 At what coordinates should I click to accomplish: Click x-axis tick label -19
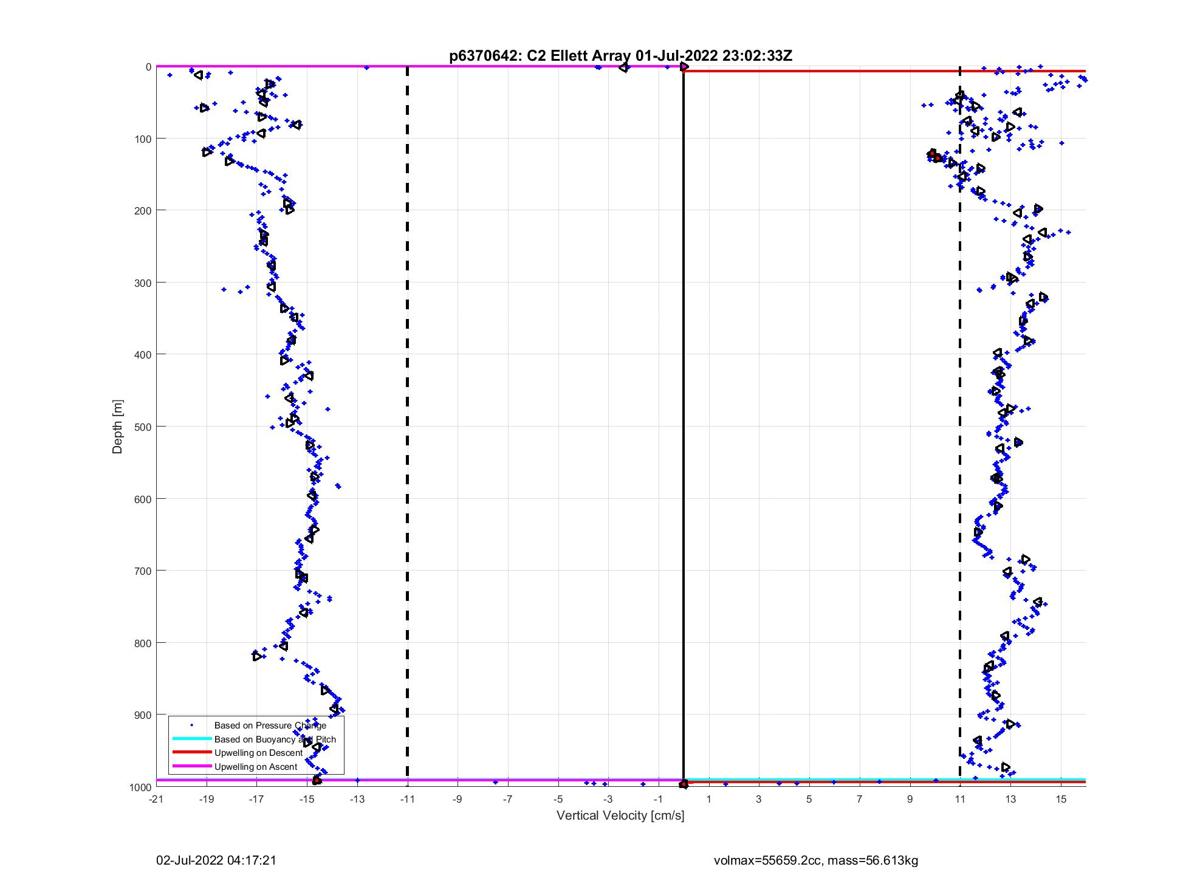point(206,799)
